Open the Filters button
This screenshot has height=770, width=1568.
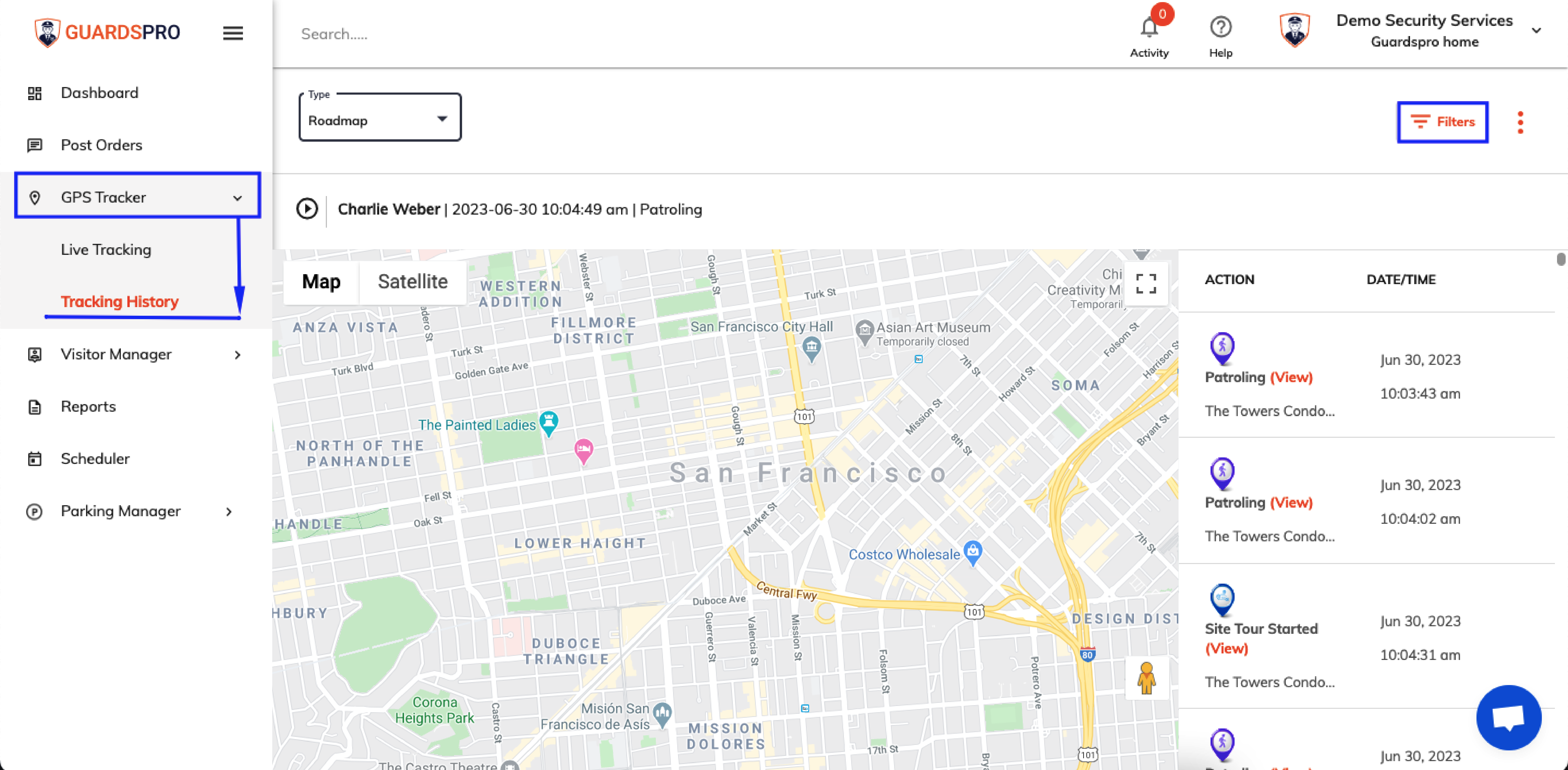coord(1443,122)
